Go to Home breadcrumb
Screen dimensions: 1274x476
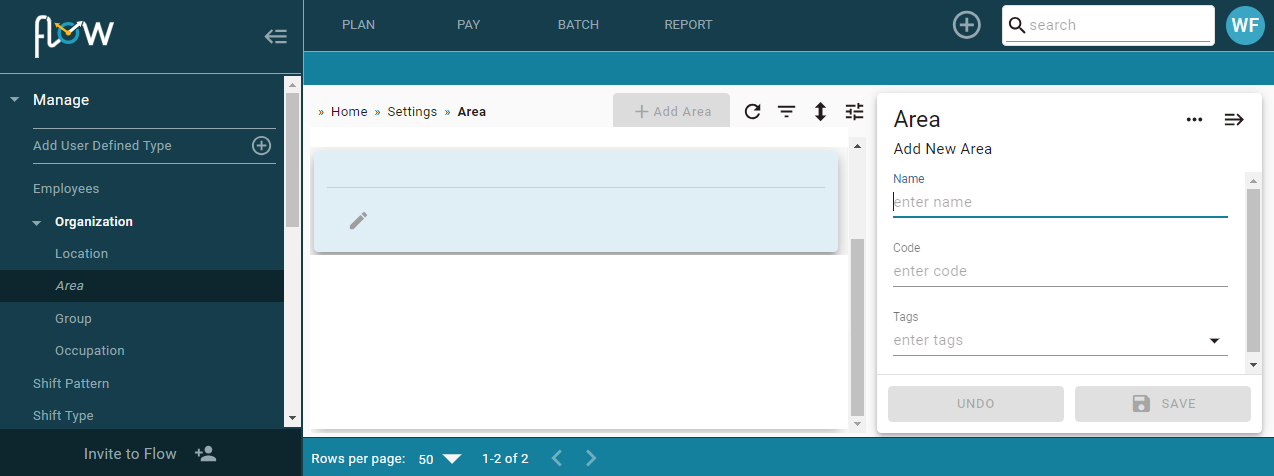tap(349, 112)
